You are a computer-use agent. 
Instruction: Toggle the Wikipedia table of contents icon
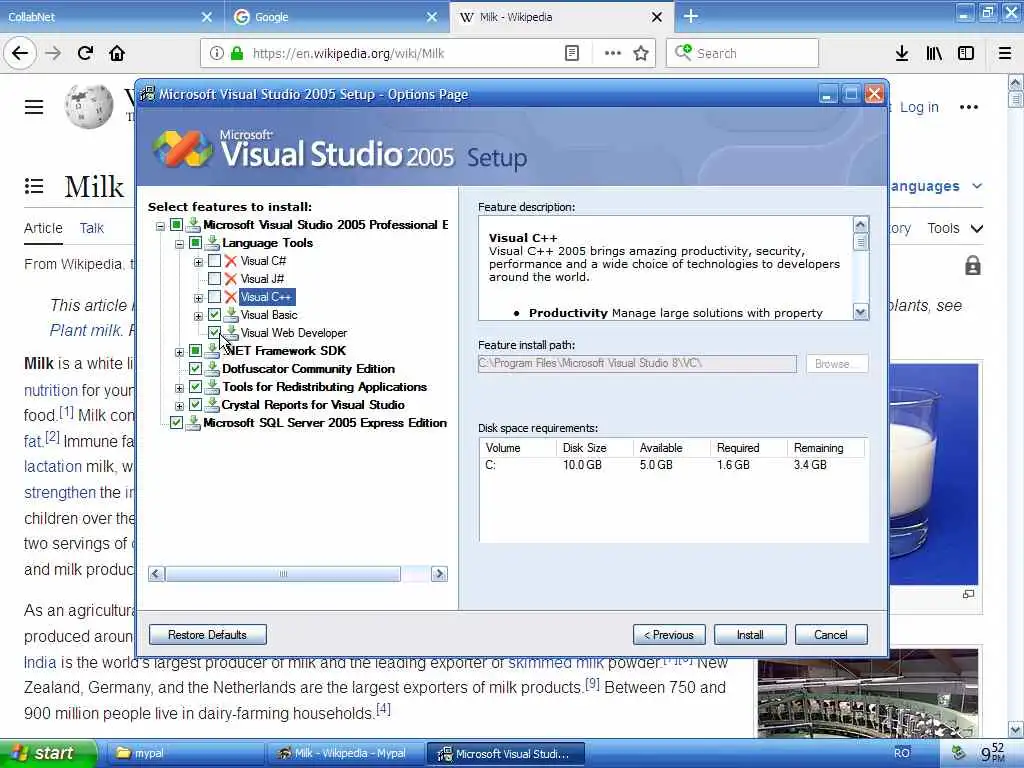(x=34, y=186)
